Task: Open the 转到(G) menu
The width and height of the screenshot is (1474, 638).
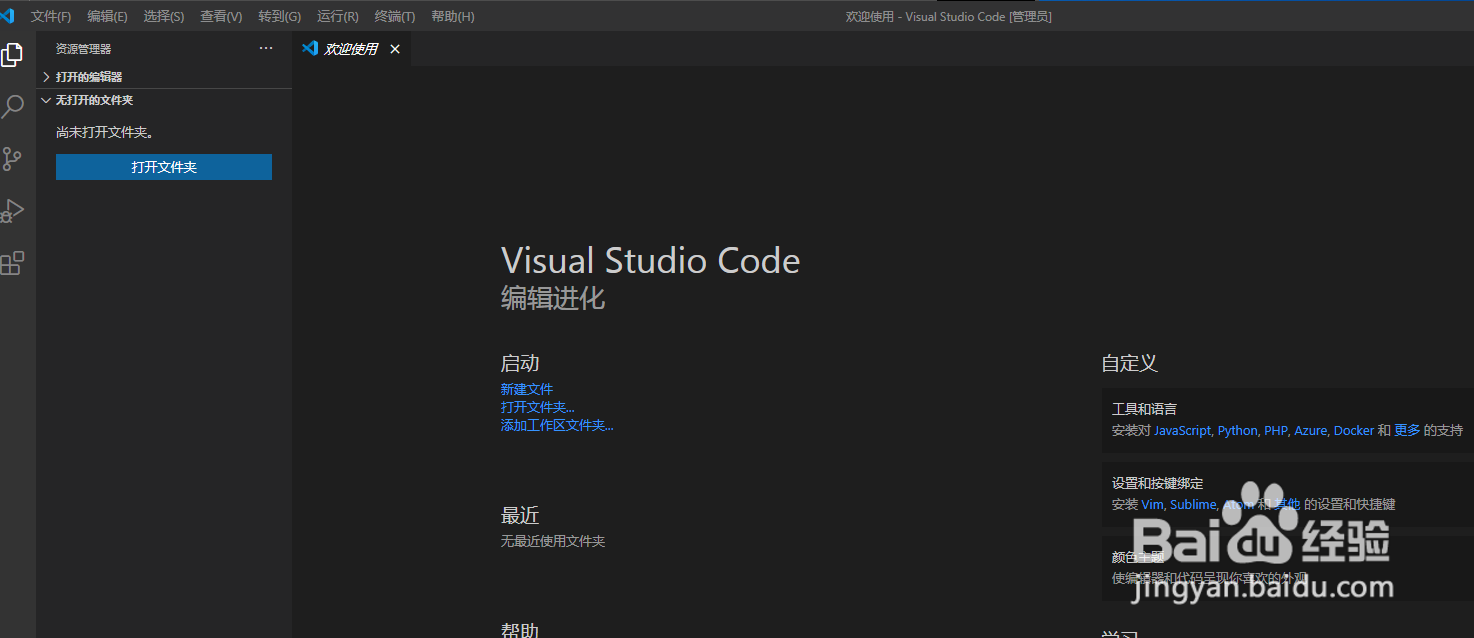Action: coord(279,17)
